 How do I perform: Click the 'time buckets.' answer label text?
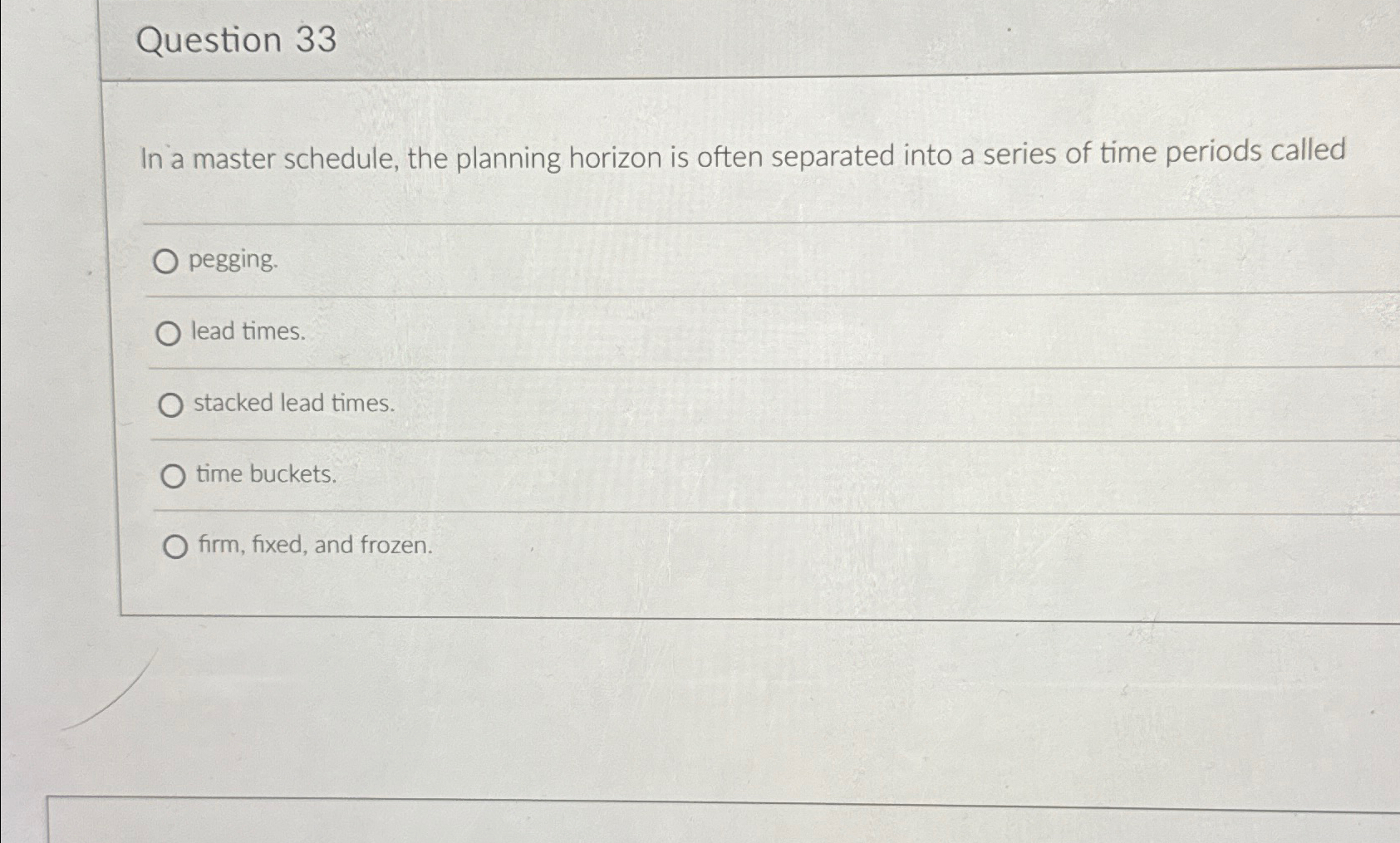[x=266, y=474]
